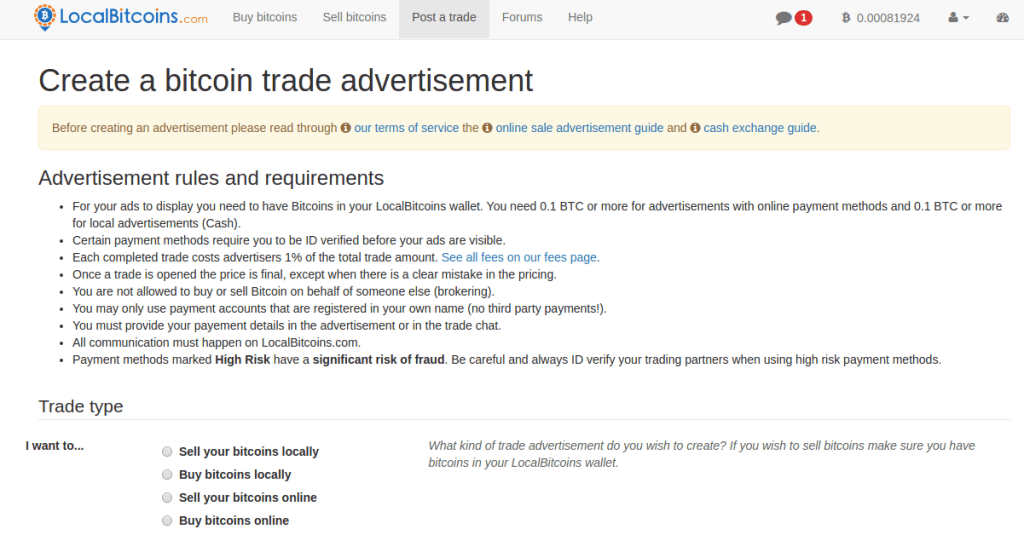The height and width of the screenshot is (535, 1024).
Task: Open the Help menu item
Action: pos(580,17)
